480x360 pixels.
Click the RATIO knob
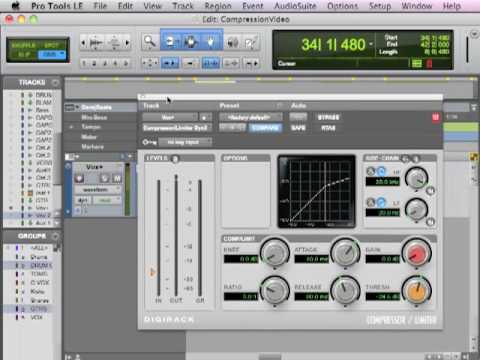[275, 291]
